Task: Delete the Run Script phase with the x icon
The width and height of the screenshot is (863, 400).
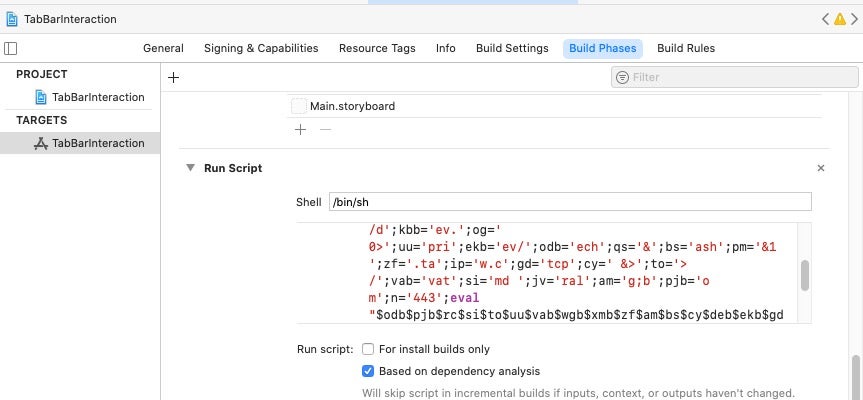Action: (x=821, y=169)
